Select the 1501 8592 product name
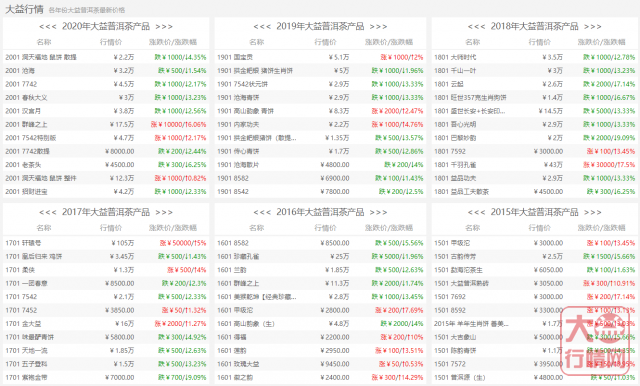Image resolution: width=640 pixels, height=386 pixels. point(450,311)
